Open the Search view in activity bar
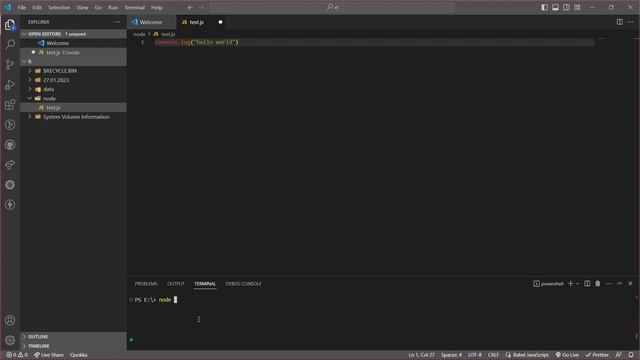 (x=10, y=44)
